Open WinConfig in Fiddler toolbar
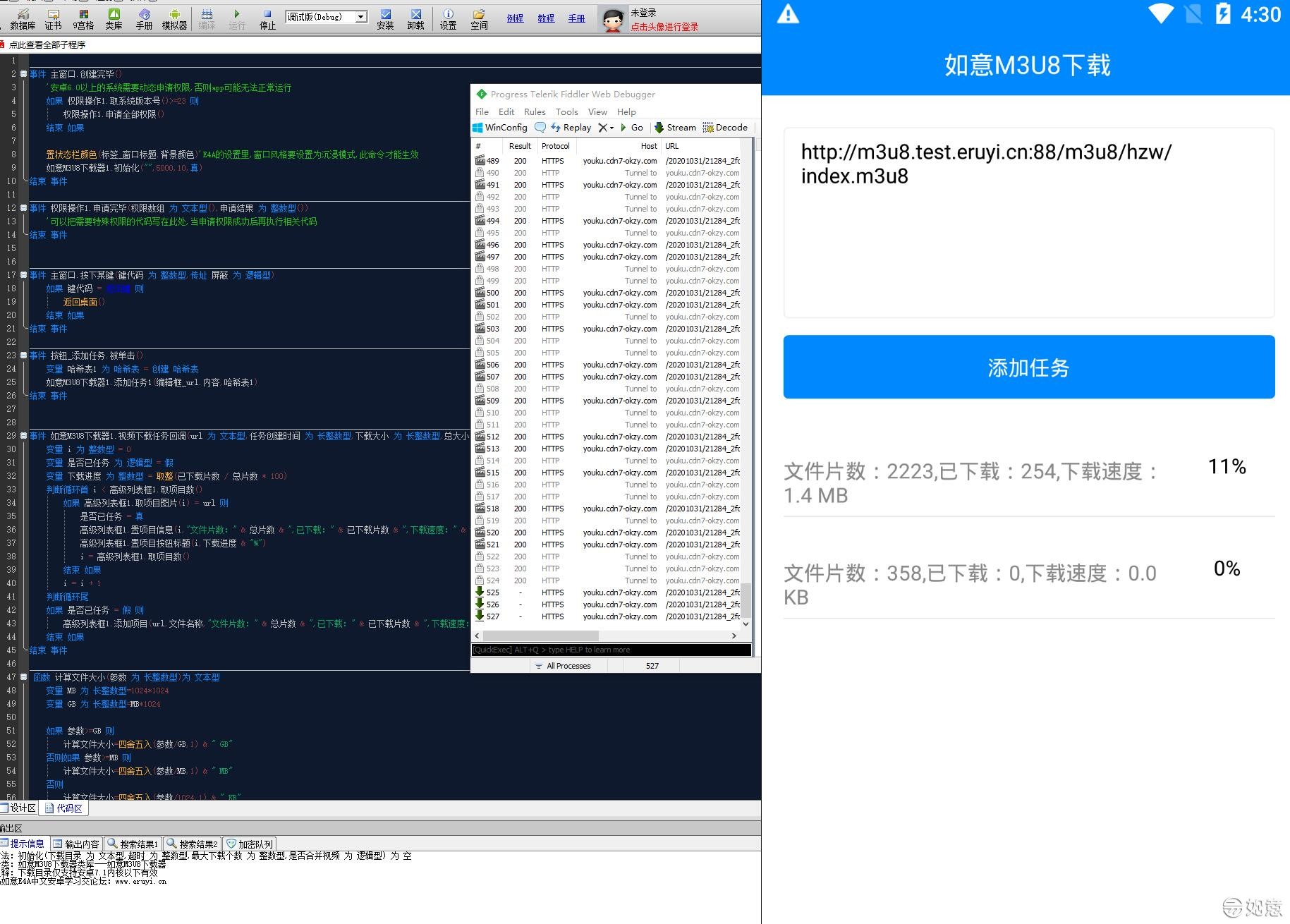 coord(500,128)
